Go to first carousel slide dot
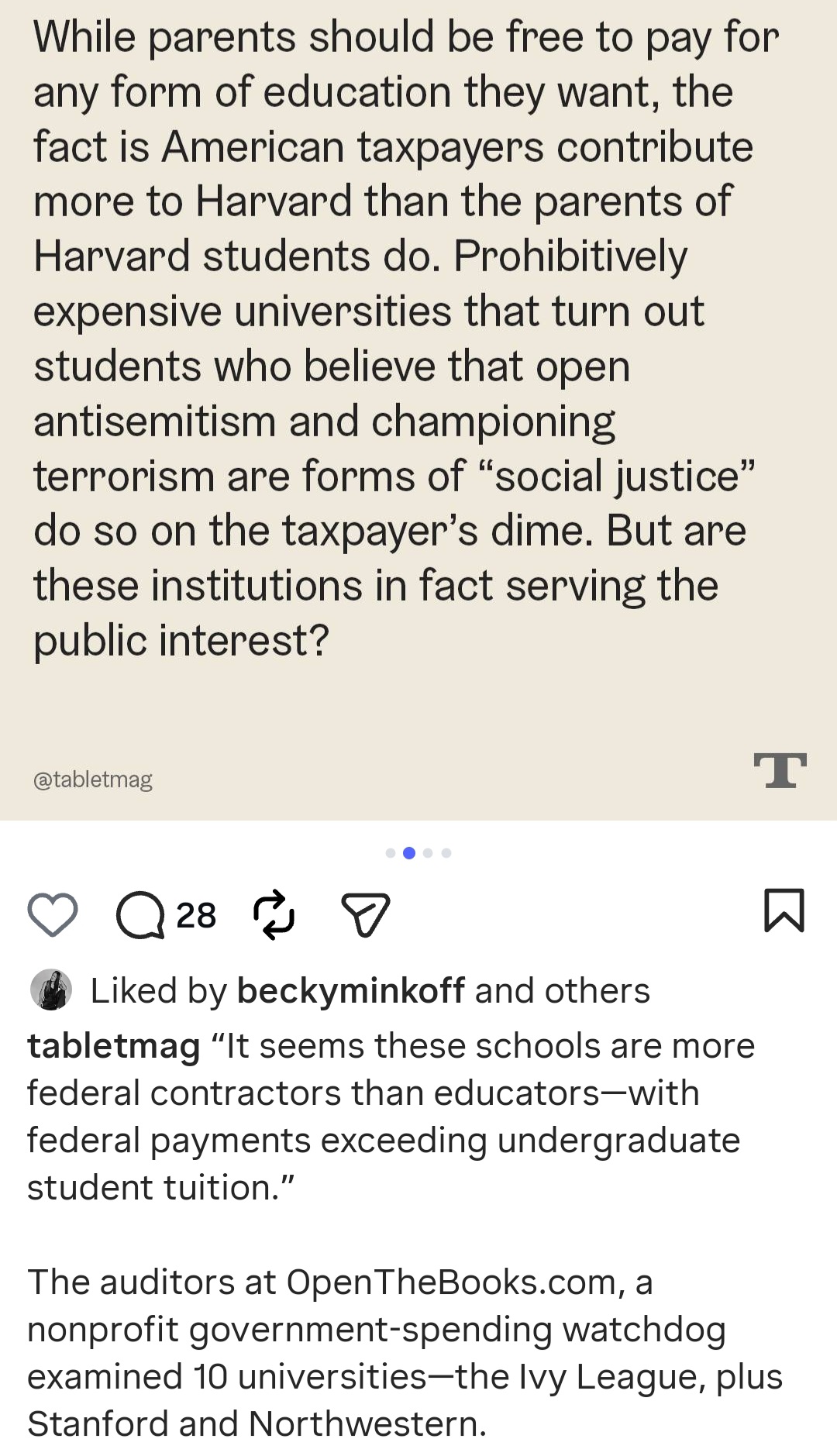Screen dimensions: 837x1456 pos(391,853)
